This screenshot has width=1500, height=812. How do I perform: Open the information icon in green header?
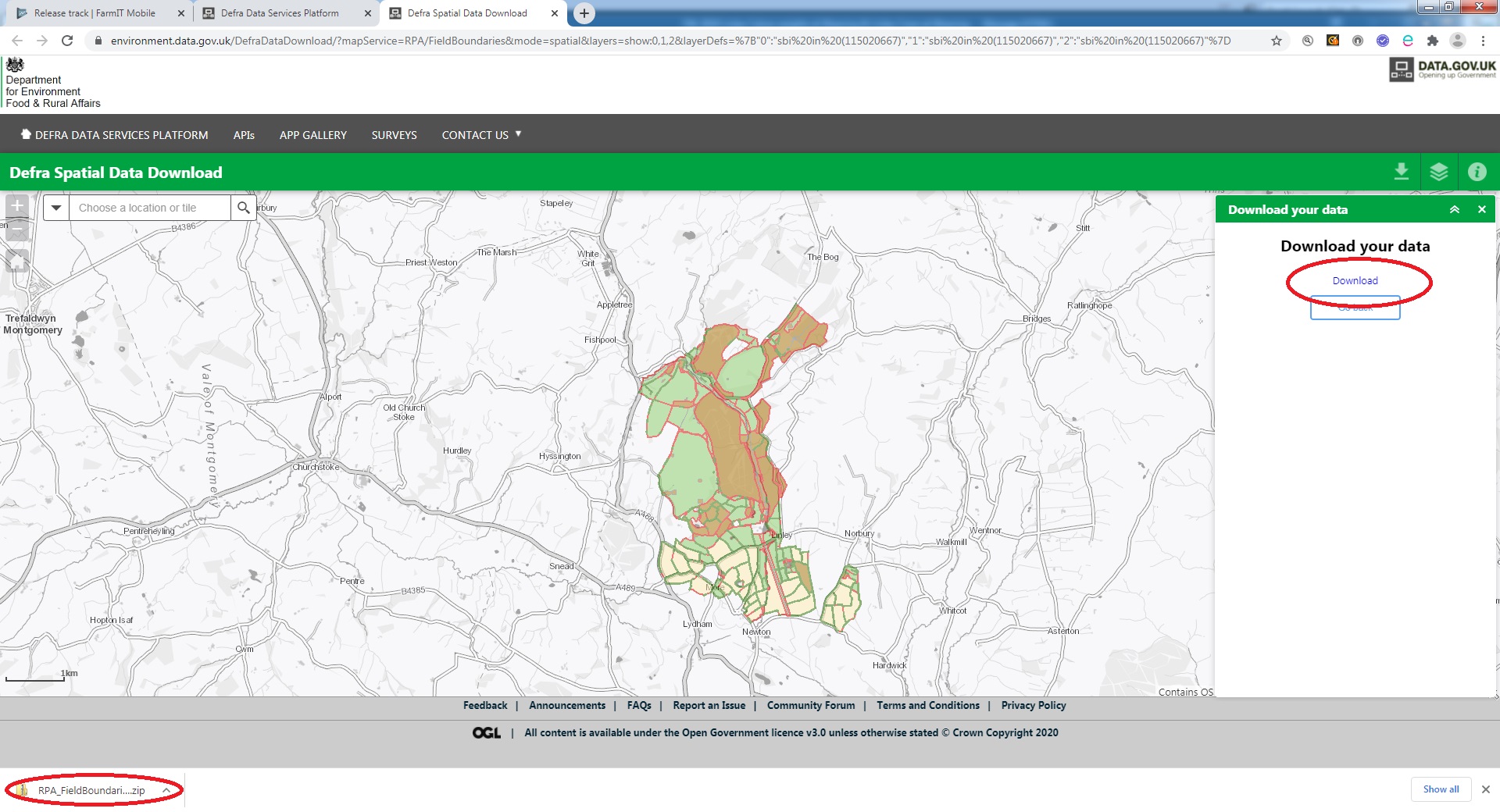pos(1477,172)
